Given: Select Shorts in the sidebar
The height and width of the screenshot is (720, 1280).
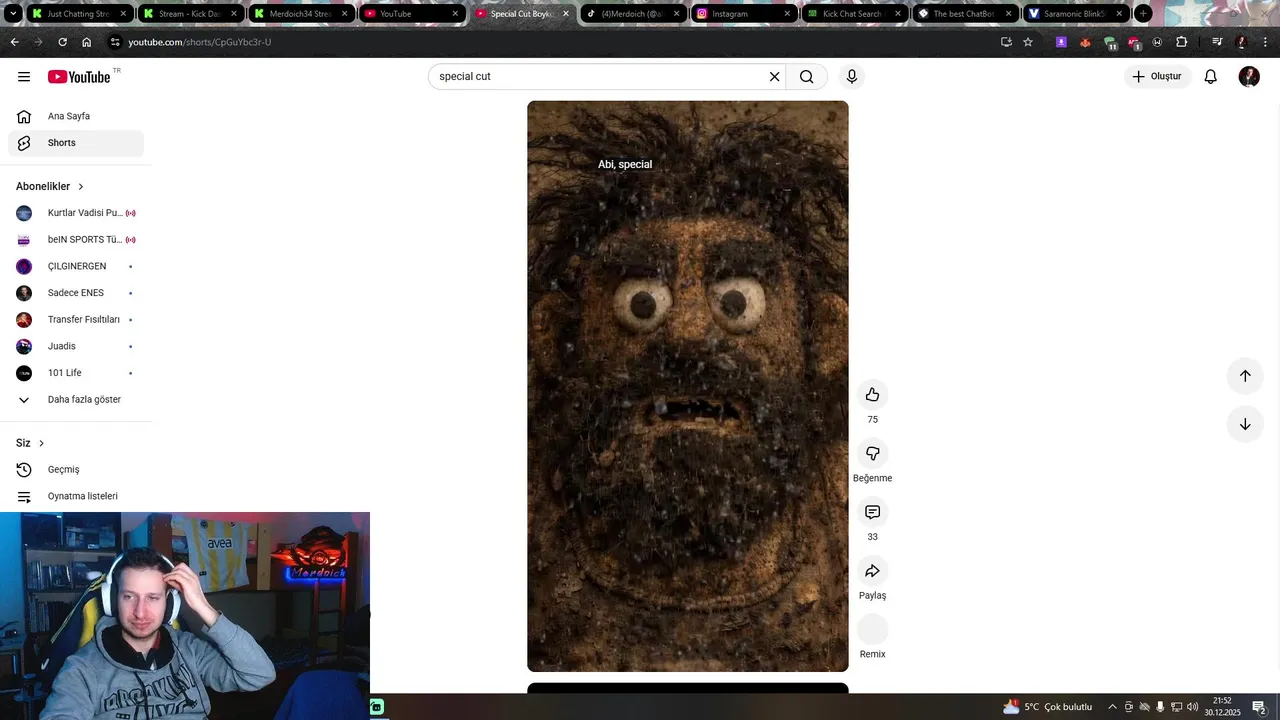Looking at the screenshot, I should 76,143.
